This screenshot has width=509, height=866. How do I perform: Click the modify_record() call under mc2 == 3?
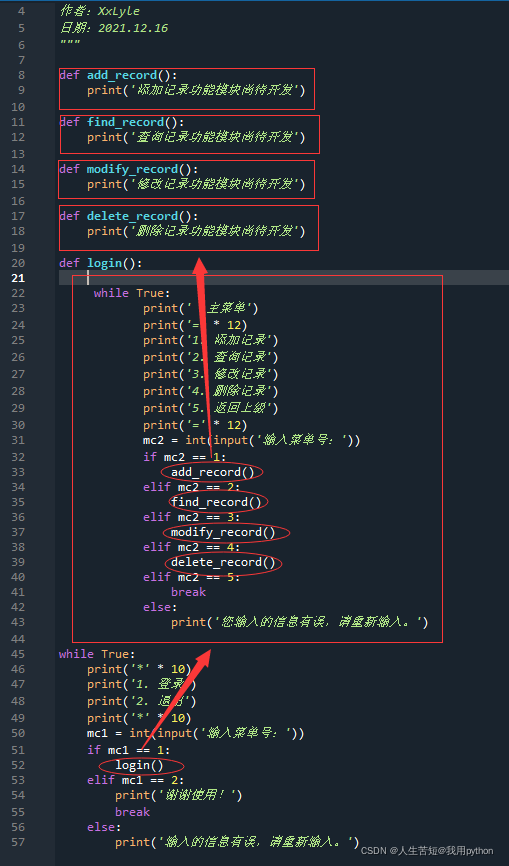click(x=223, y=532)
